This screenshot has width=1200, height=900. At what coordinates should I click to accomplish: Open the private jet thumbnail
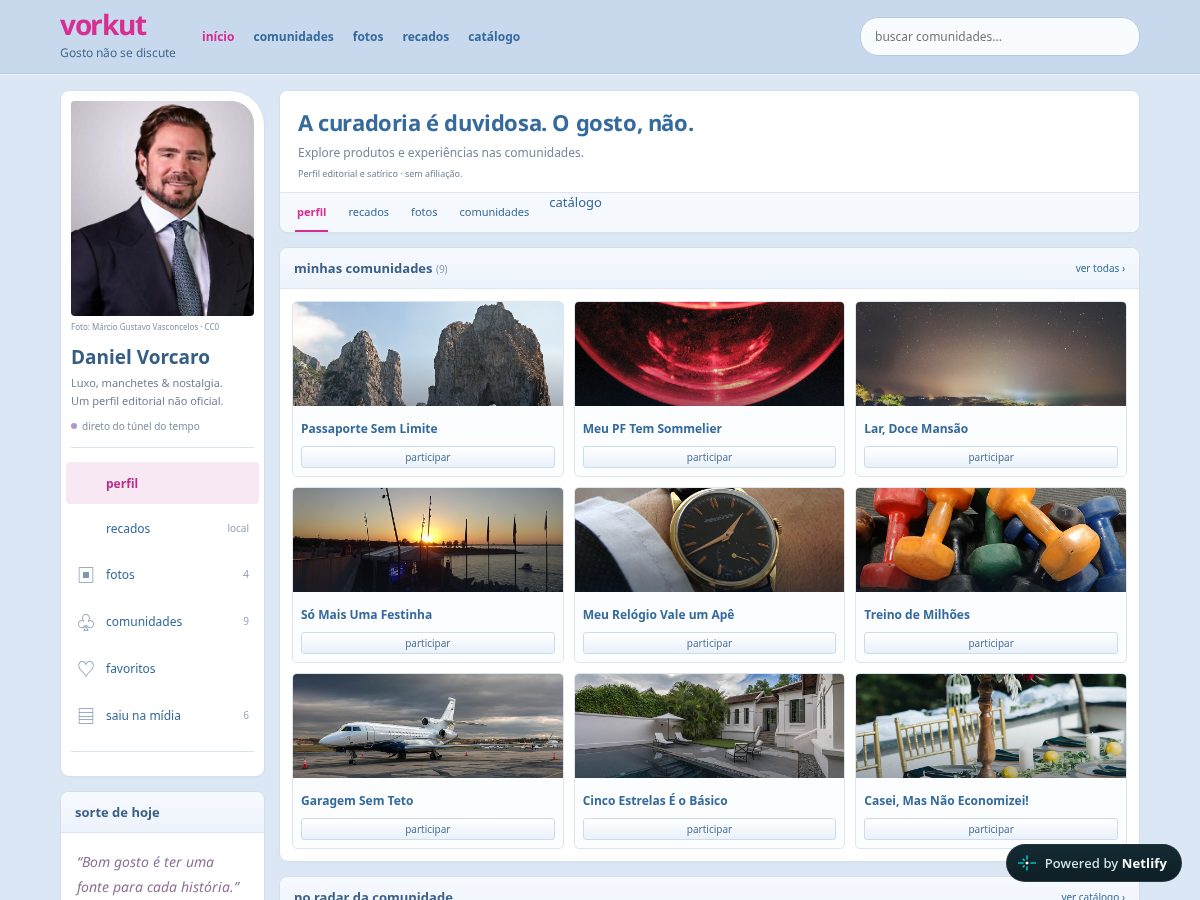(x=428, y=726)
